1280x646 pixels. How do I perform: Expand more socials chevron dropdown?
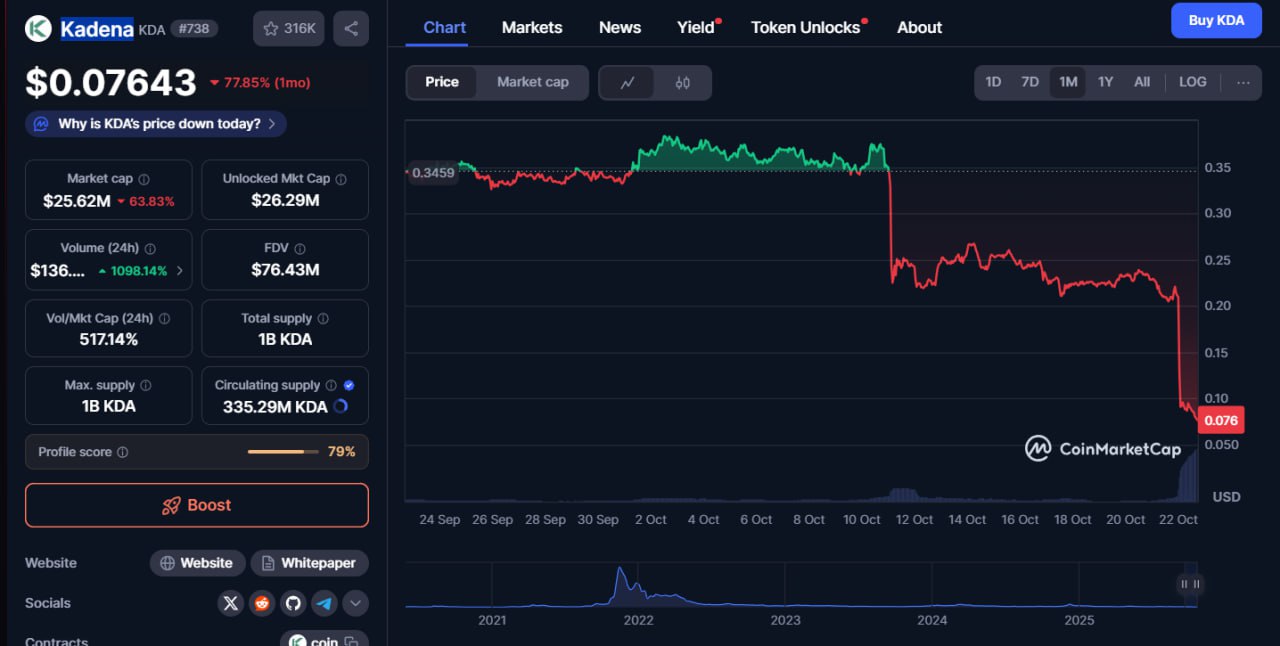pos(356,603)
